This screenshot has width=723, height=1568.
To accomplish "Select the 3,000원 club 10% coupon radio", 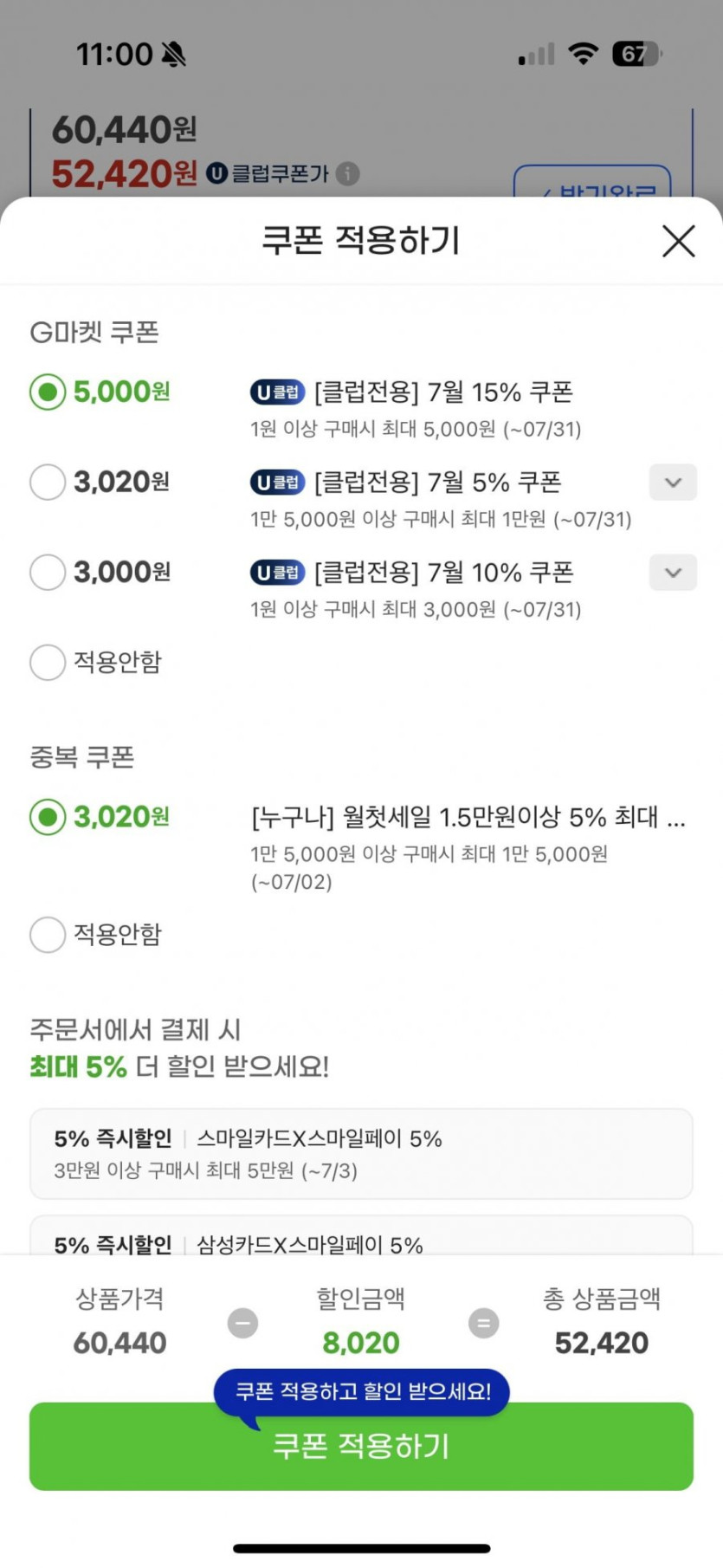I will pos(48,573).
